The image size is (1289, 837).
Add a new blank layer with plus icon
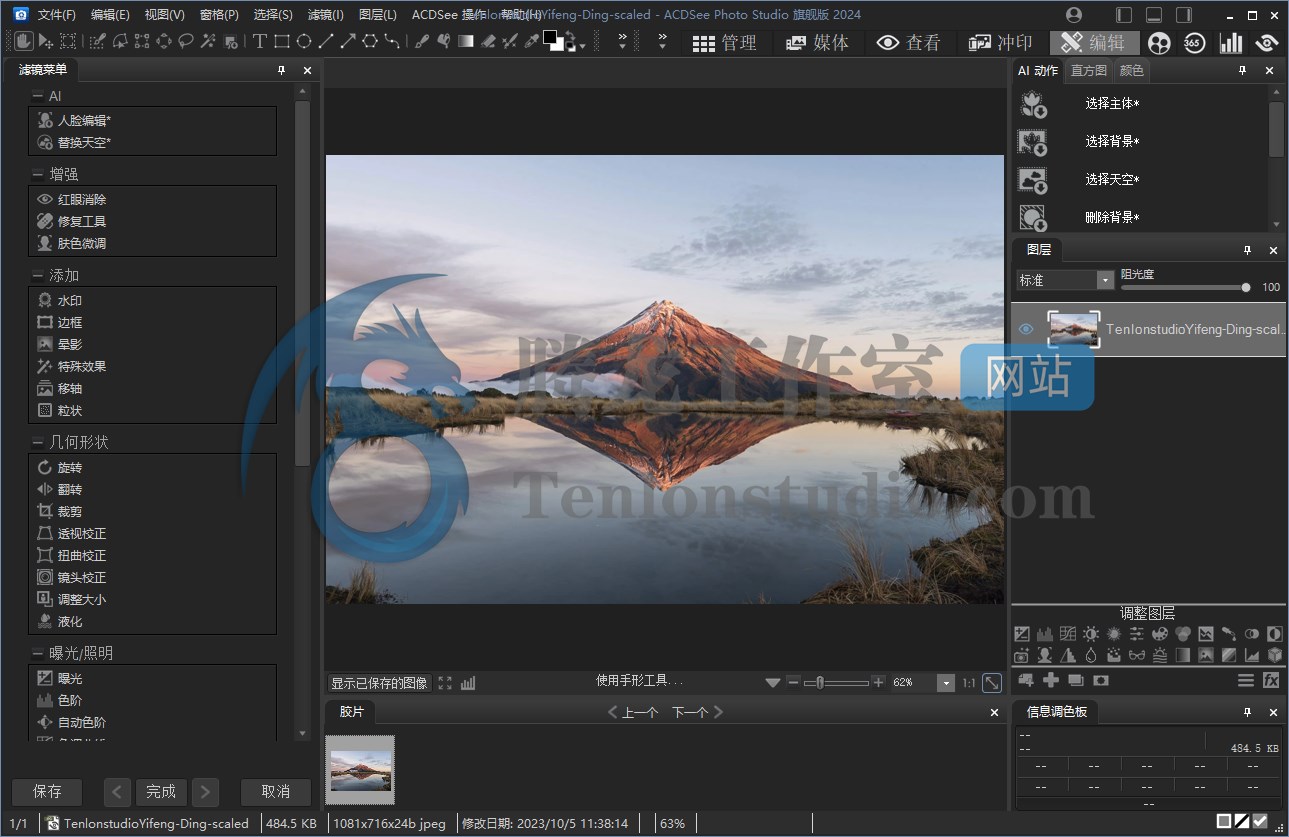tap(1051, 680)
